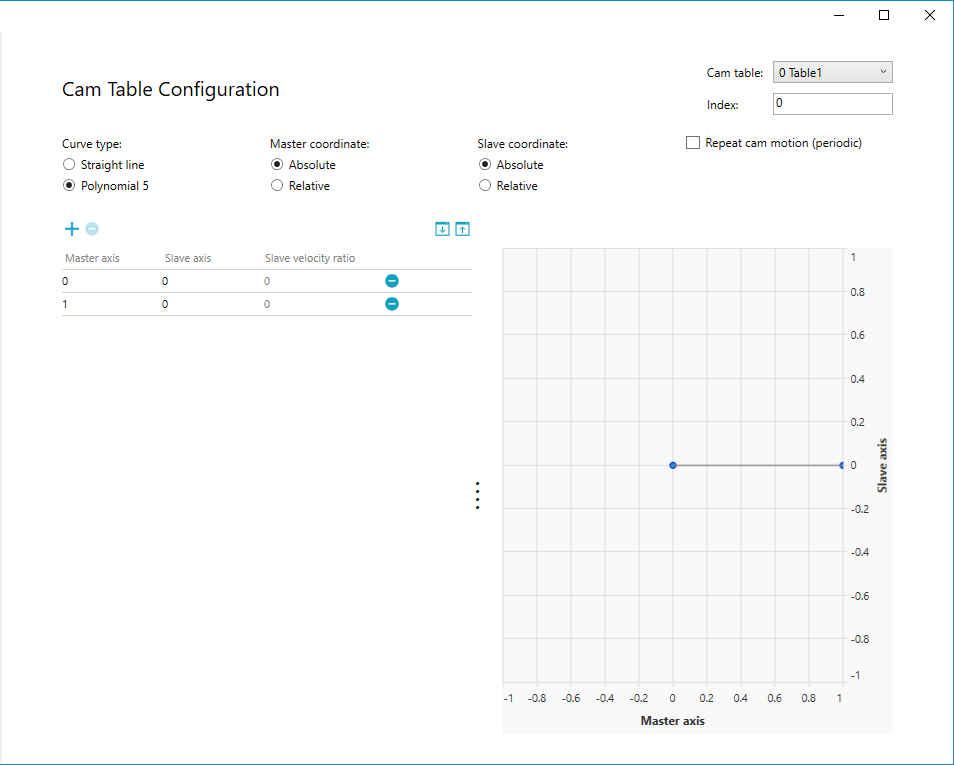Image resolution: width=954 pixels, height=765 pixels.
Task: Click the Index input field
Action: [832, 104]
